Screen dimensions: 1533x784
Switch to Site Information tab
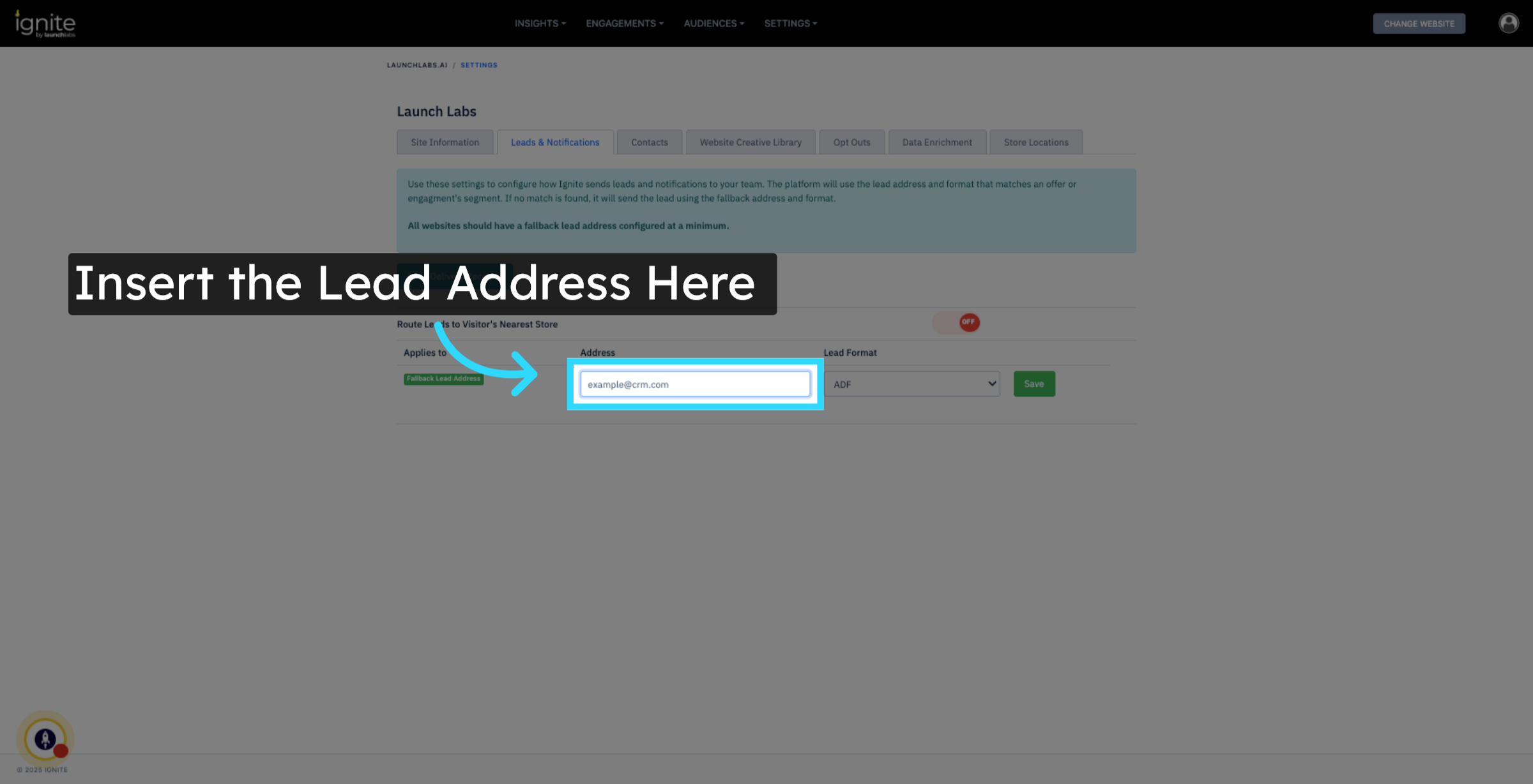click(x=445, y=142)
